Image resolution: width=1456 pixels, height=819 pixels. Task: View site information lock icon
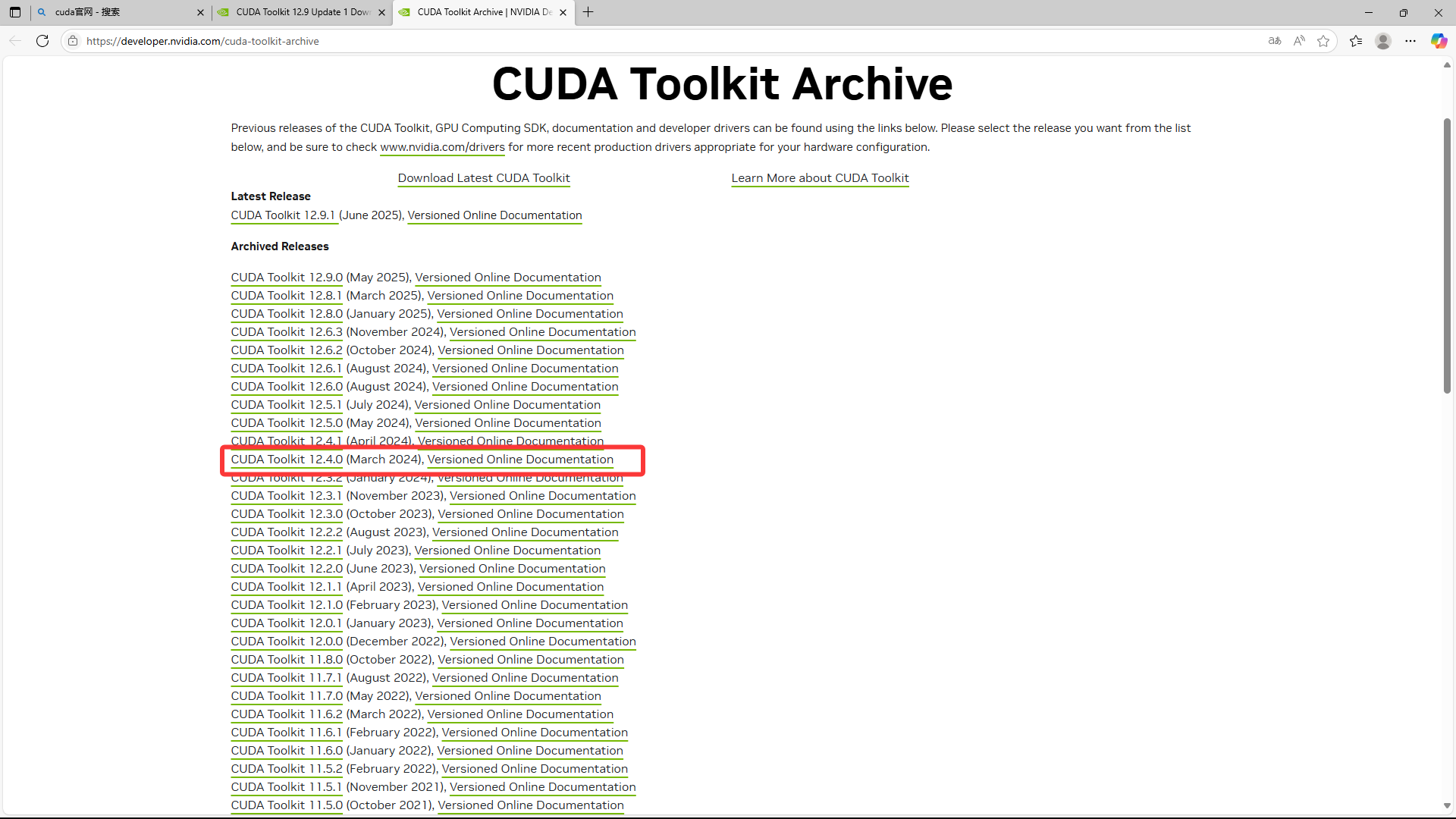click(73, 41)
